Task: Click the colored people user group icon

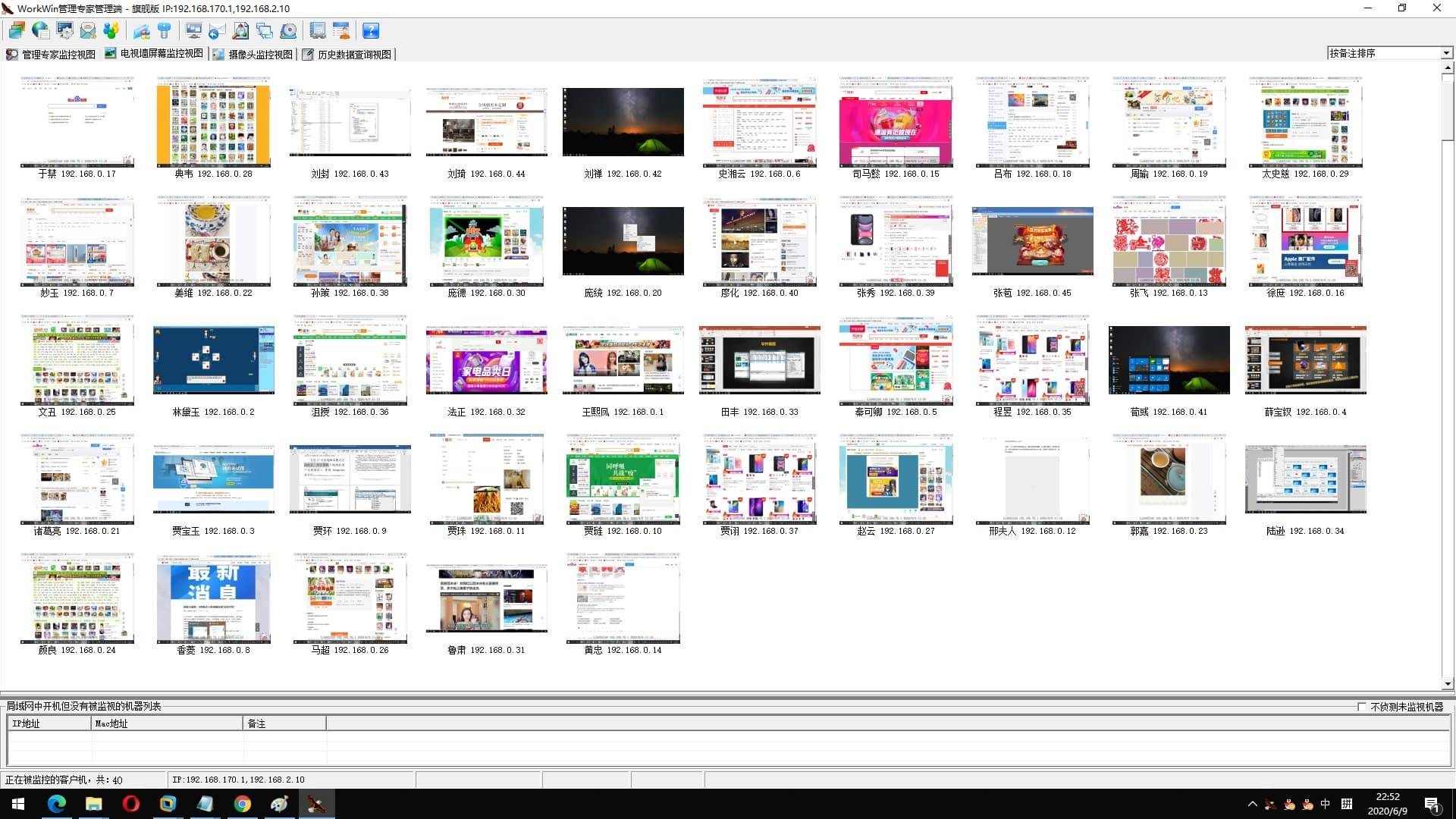Action: coord(111,30)
